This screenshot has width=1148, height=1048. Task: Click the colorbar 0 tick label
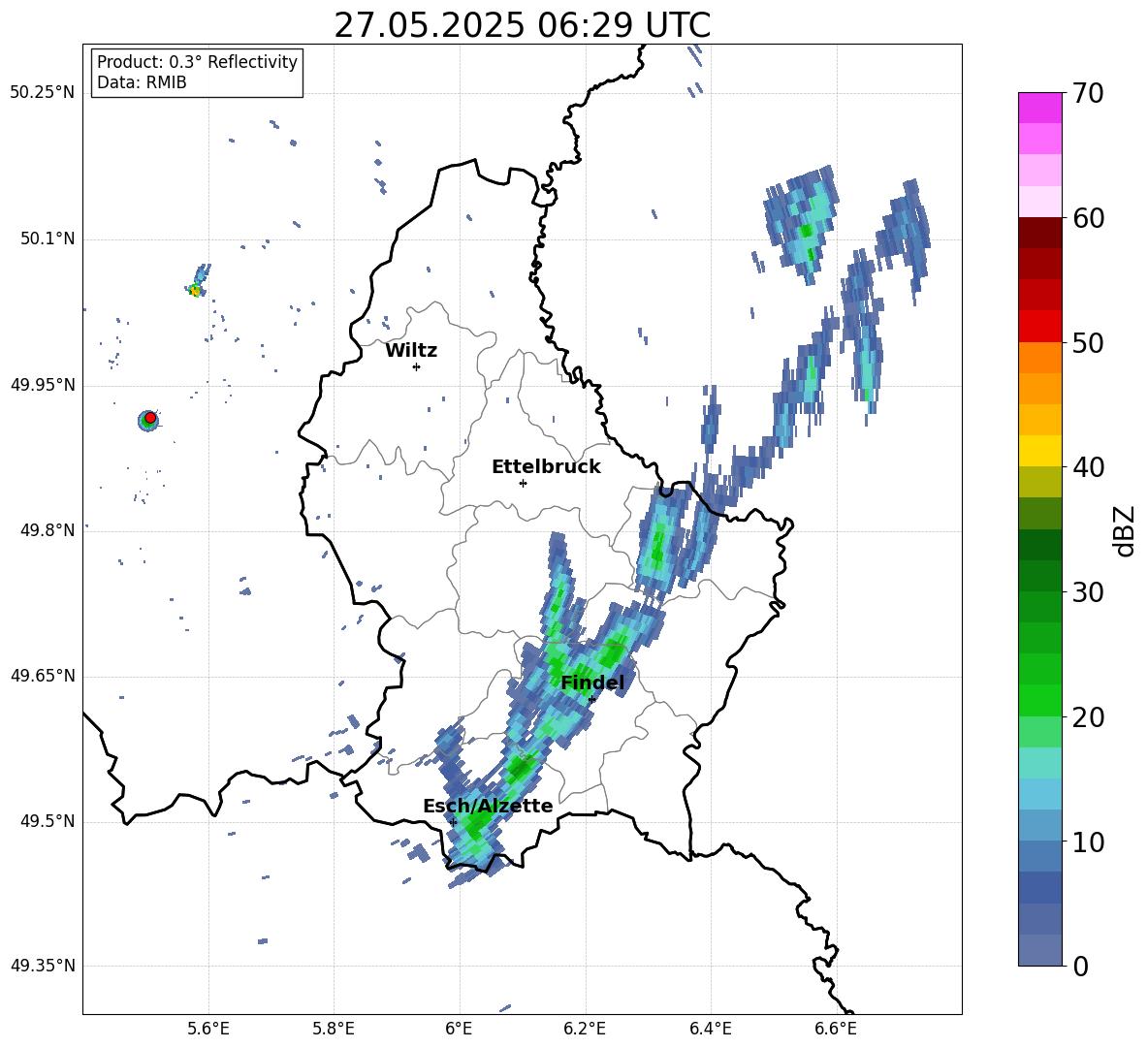coord(1080,966)
